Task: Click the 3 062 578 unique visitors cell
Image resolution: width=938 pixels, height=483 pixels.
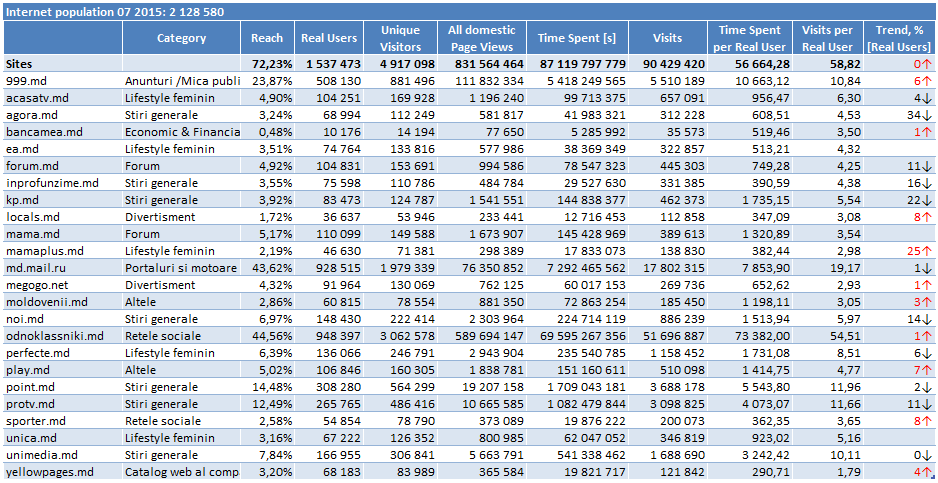Action: [x=401, y=336]
